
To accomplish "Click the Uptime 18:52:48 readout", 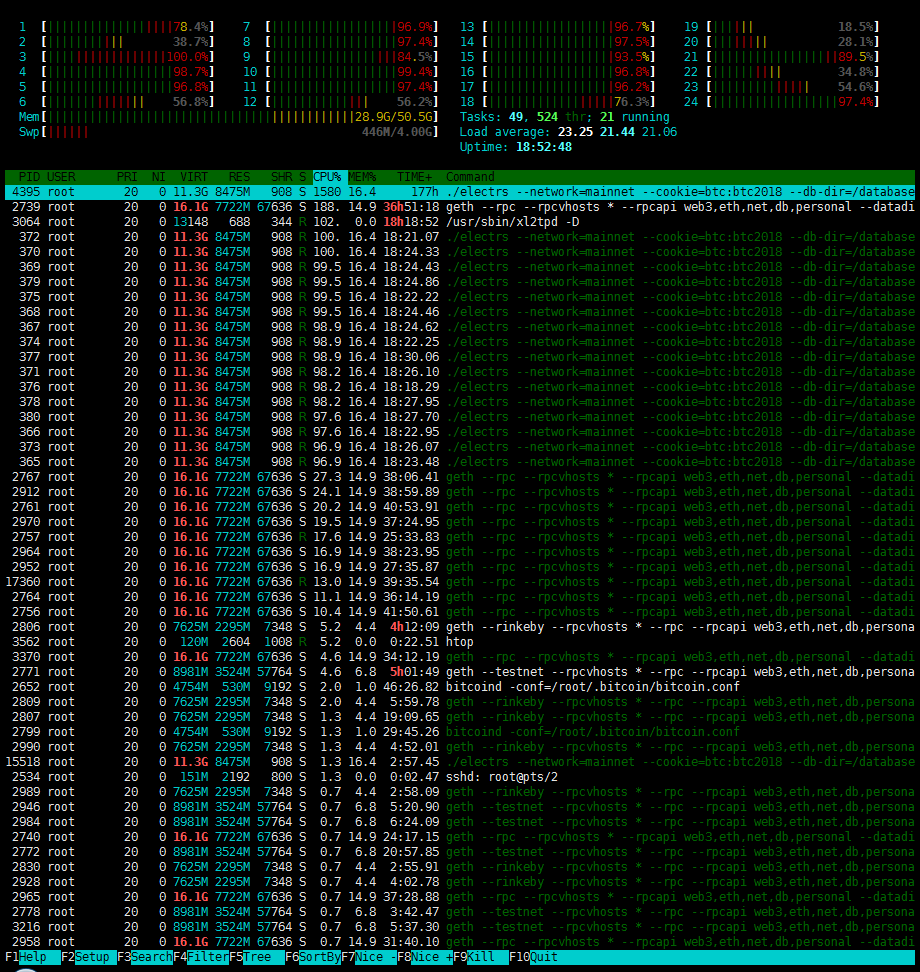I will [x=516, y=147].
